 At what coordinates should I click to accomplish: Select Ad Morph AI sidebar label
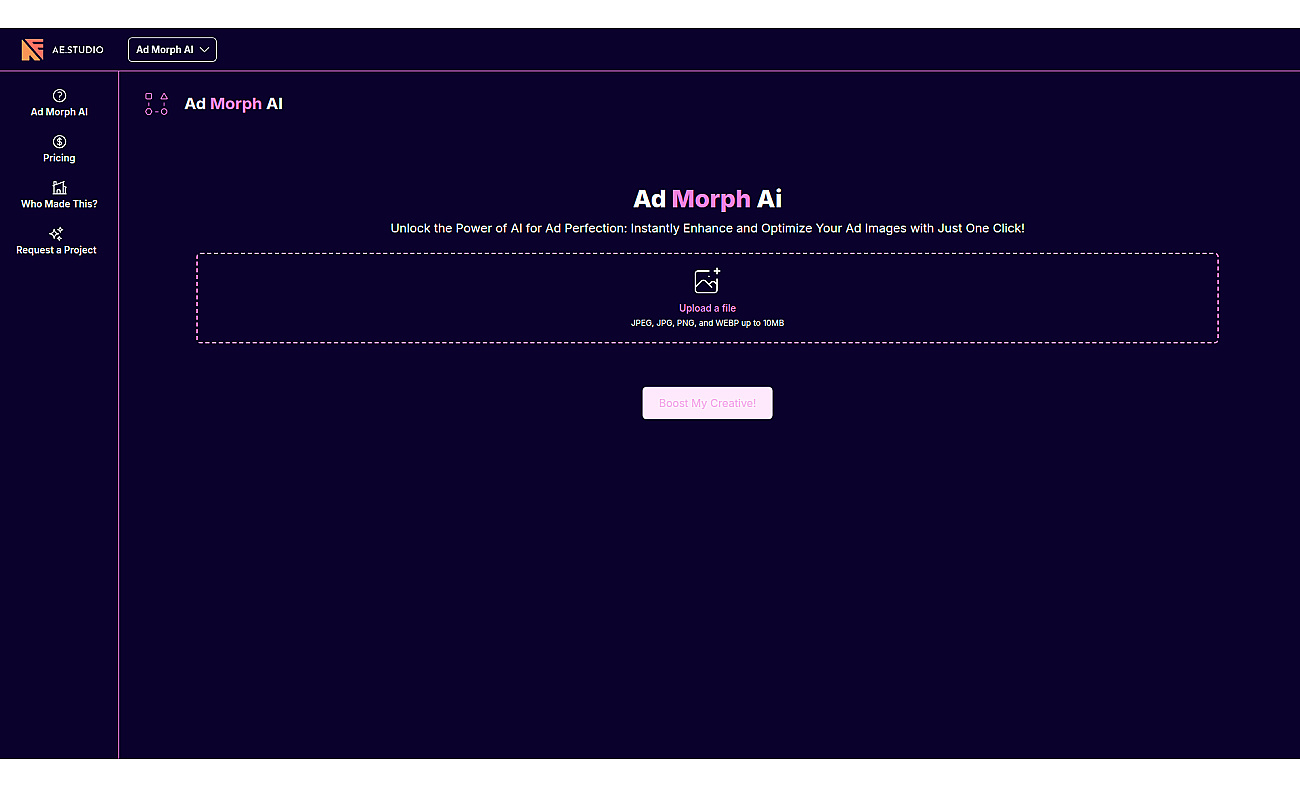(x=59, y=112)
